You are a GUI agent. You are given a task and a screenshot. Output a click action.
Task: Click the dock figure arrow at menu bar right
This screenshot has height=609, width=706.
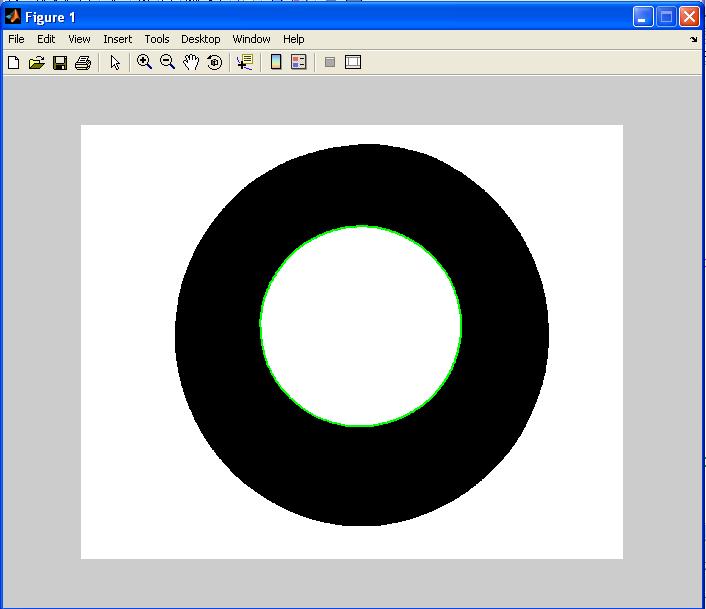[694, 40]
